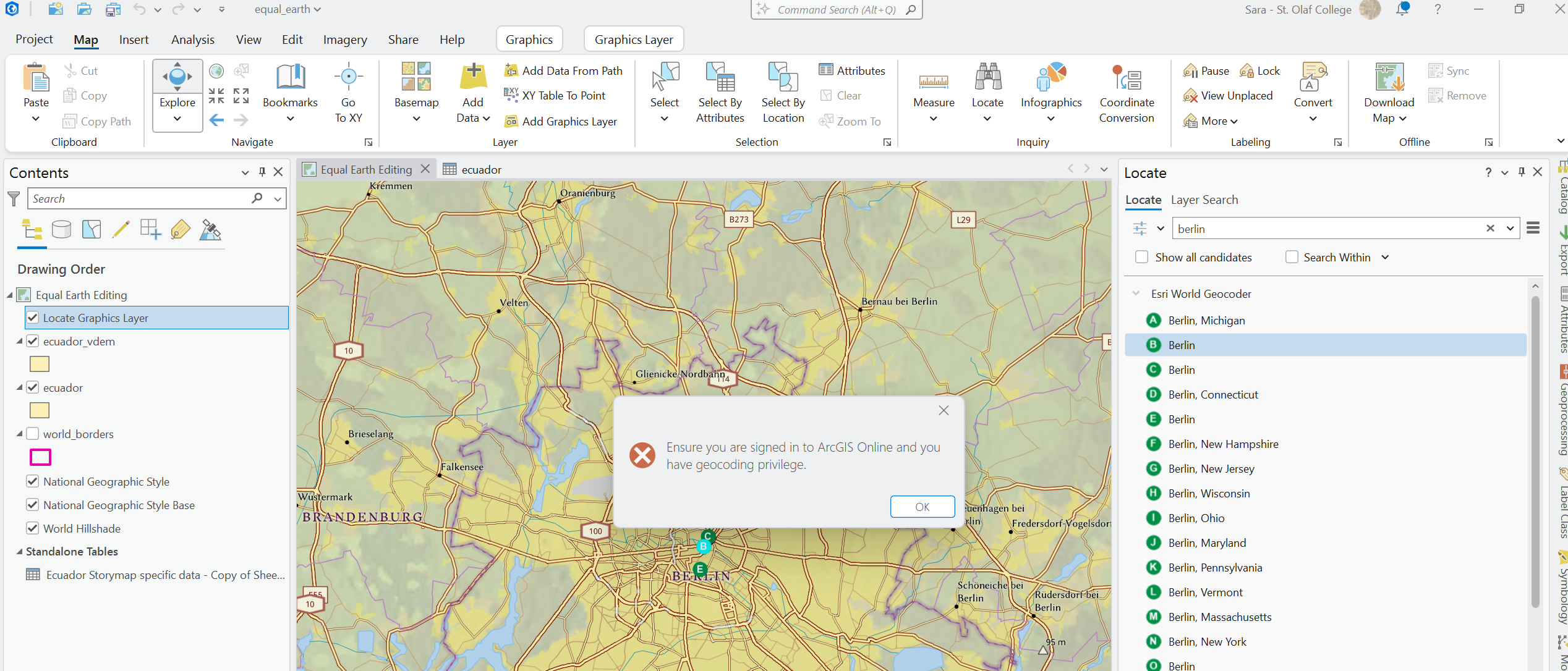Open the Search Within dropdown arrow
Viewport: 1568px width, 671px height.
pyautogui.click(x=1385, y=257)
